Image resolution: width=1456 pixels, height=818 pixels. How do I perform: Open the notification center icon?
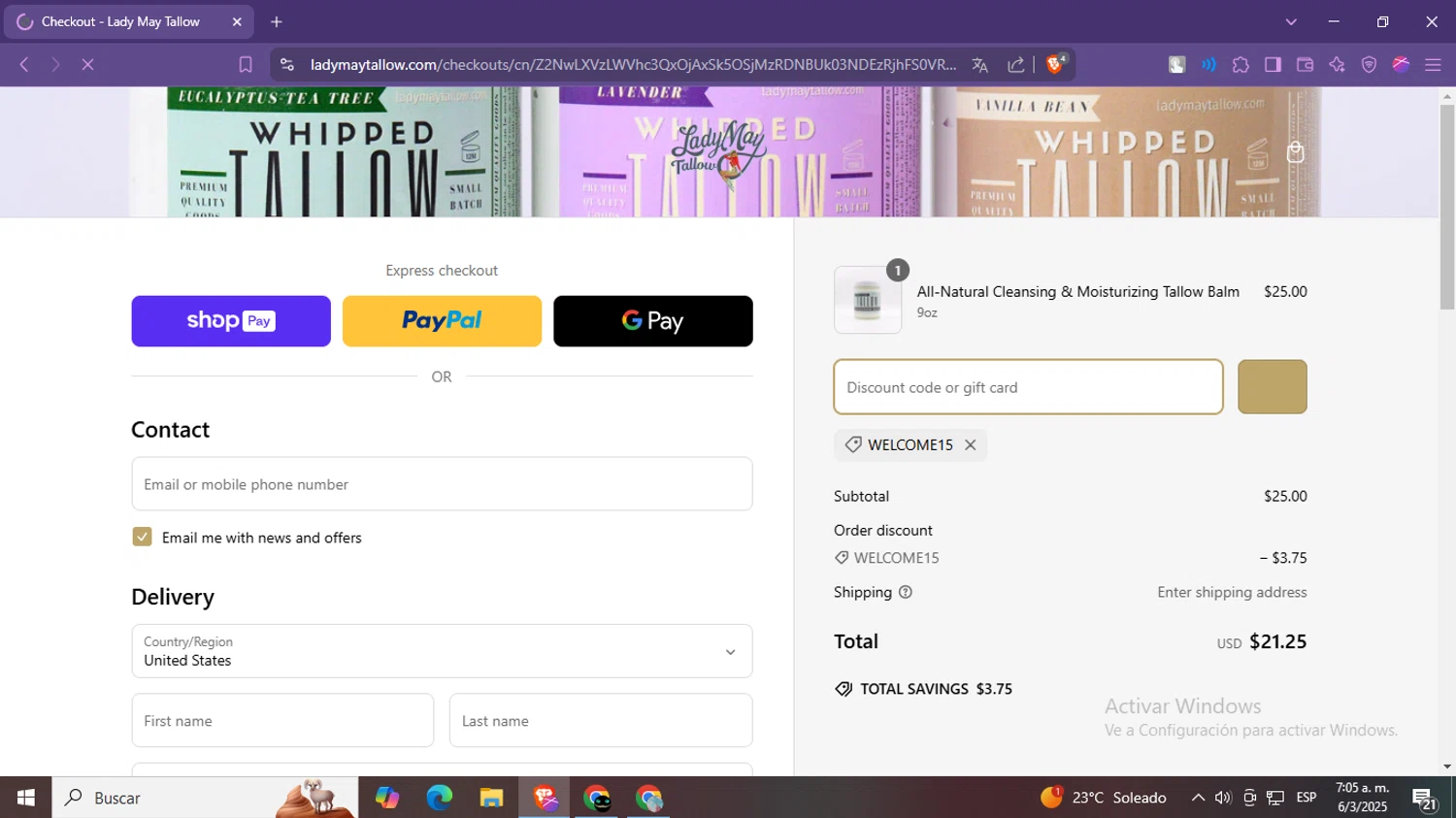(x=1424, y=799)
